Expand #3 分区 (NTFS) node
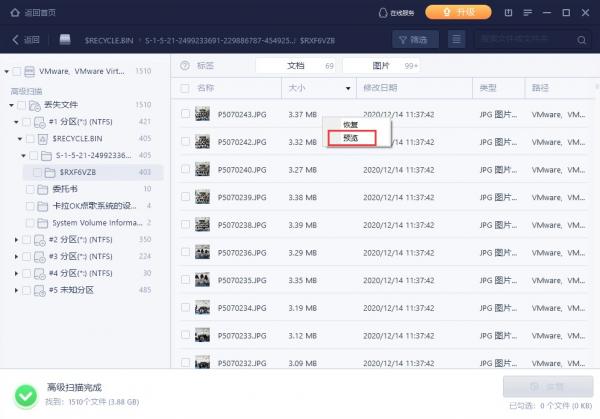The width and height of the screenshot is (600, 419). [x=16, y=256]
